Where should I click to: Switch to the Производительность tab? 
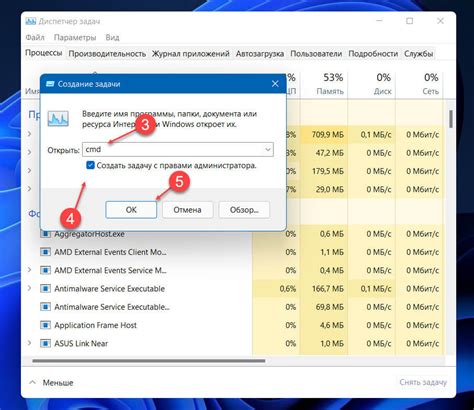107,54
